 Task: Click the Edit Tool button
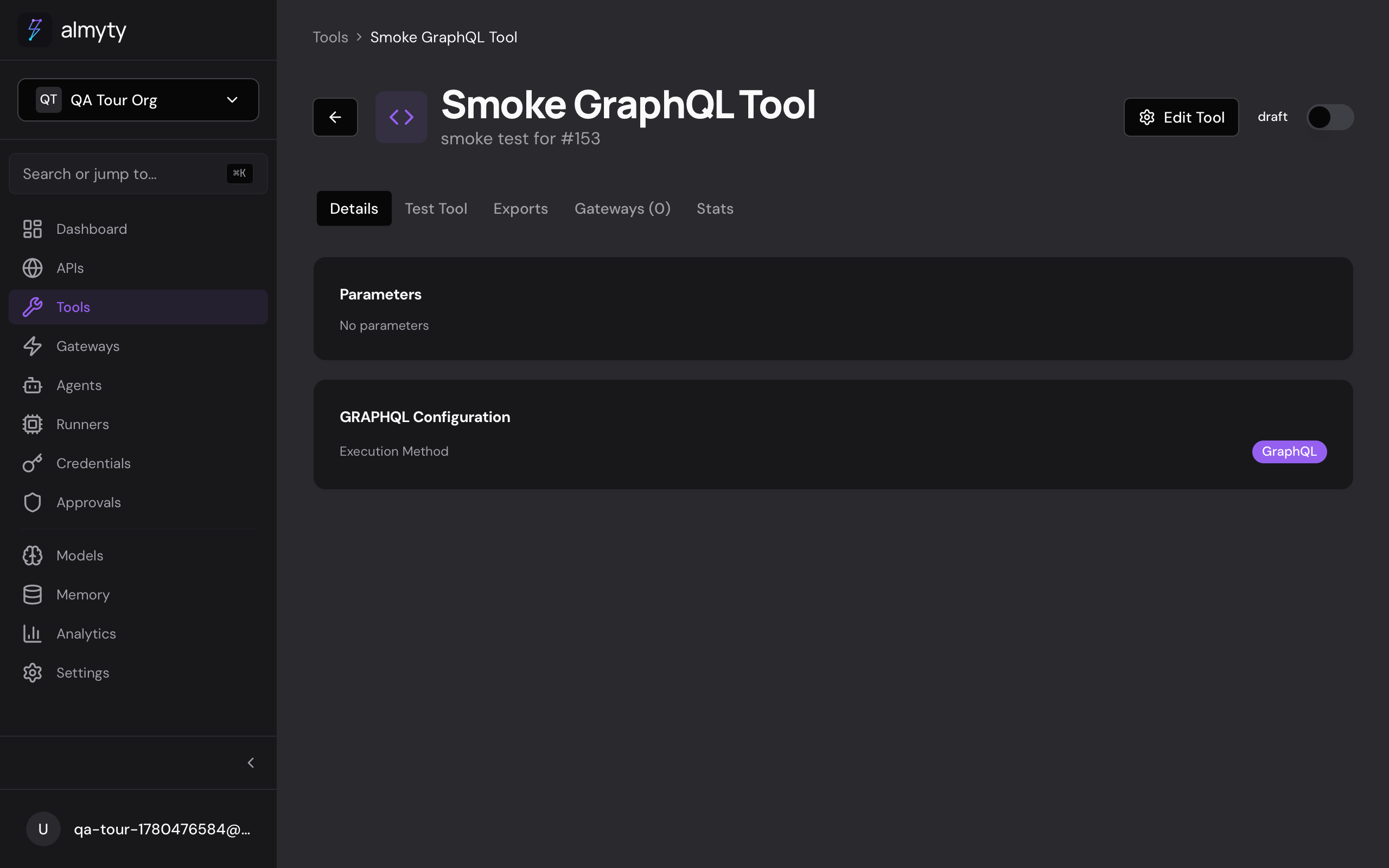(x=1181, y=117)
